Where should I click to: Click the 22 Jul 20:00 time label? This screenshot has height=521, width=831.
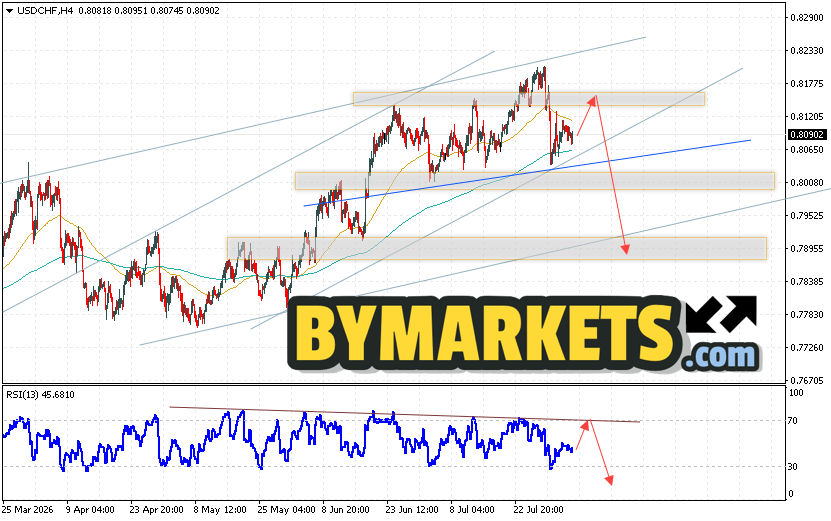(x=538, y=510)
